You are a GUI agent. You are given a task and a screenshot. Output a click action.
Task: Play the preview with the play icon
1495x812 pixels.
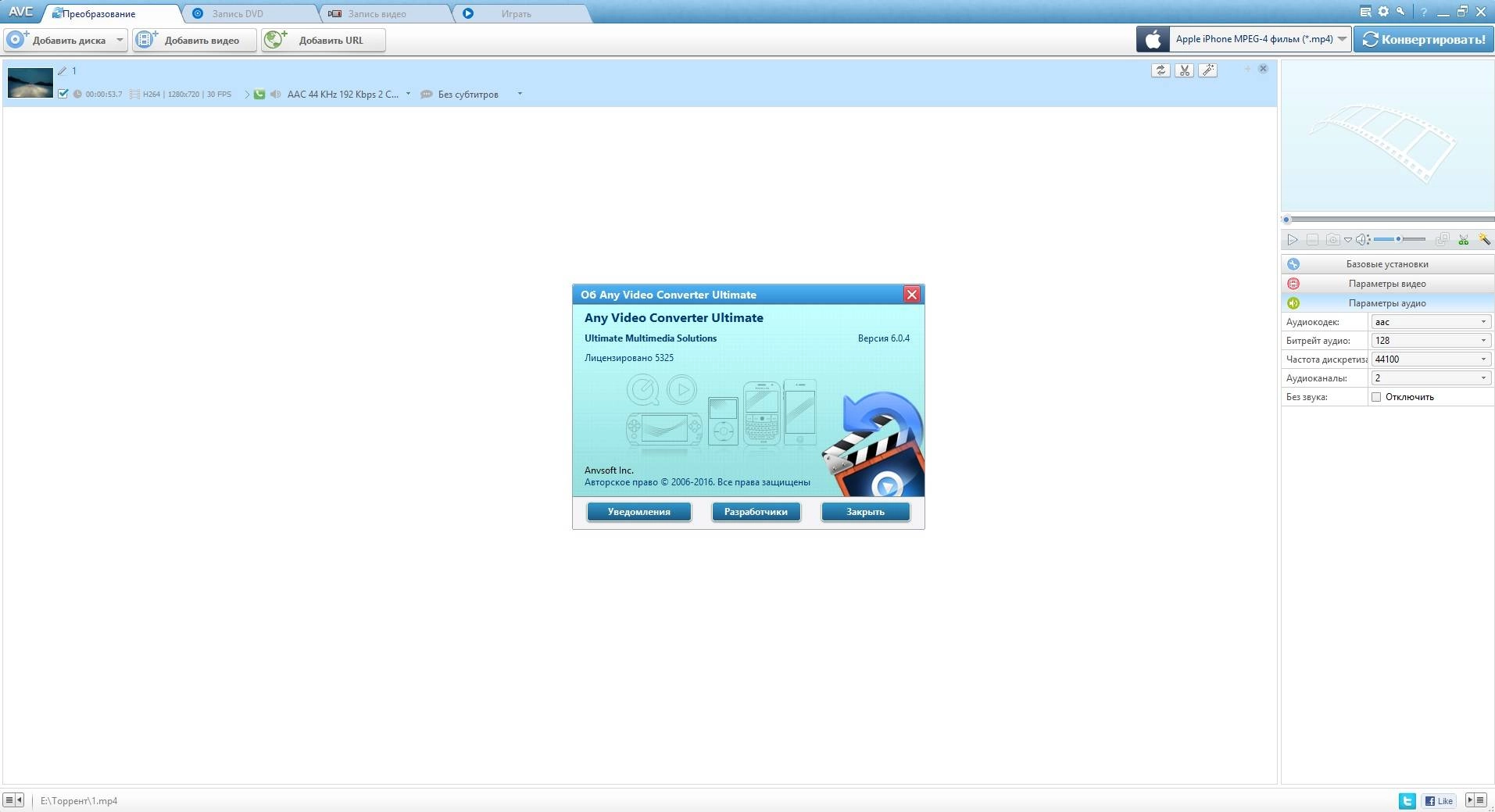coord(1293,240)
